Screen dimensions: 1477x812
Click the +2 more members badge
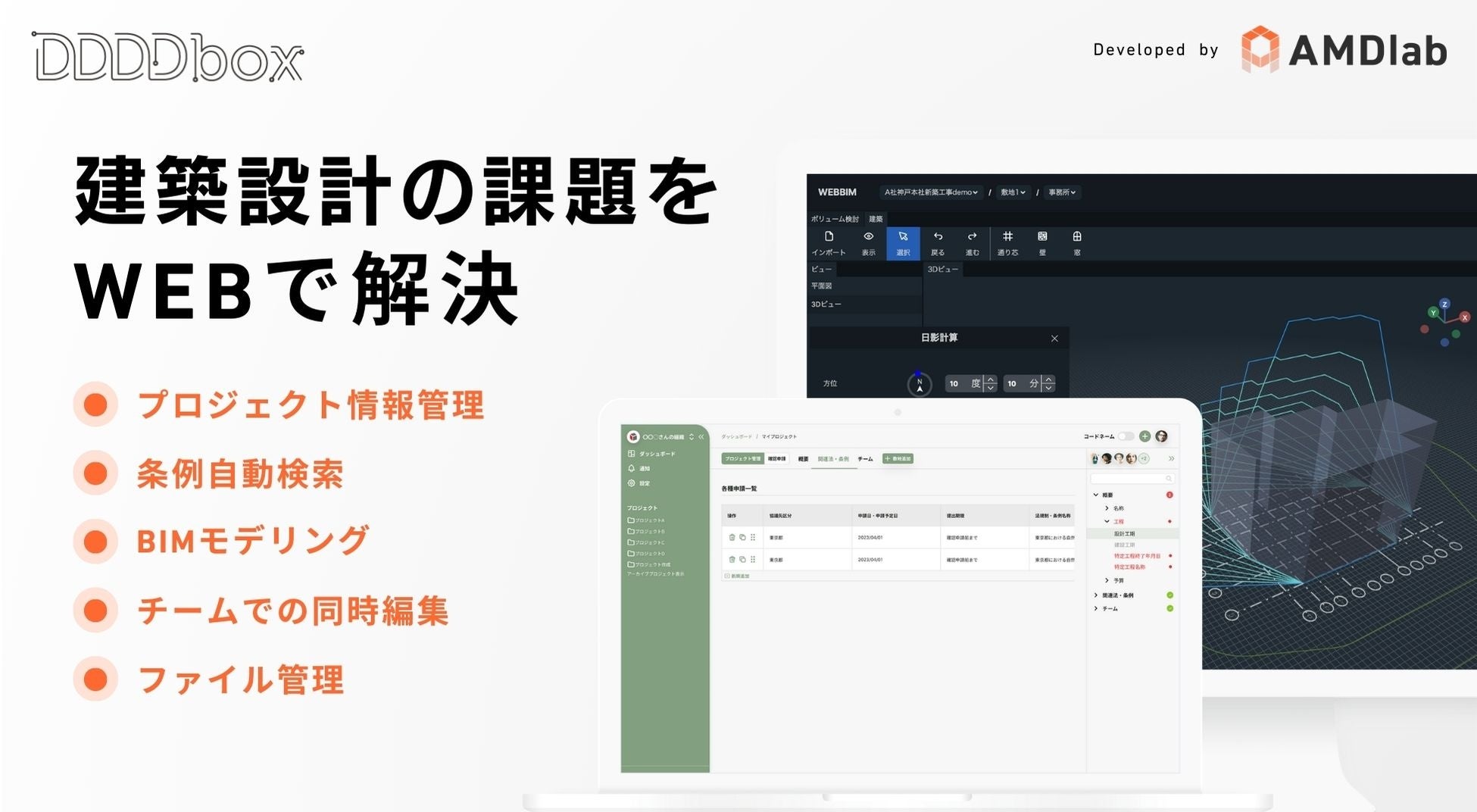[x=1144, y=458]
